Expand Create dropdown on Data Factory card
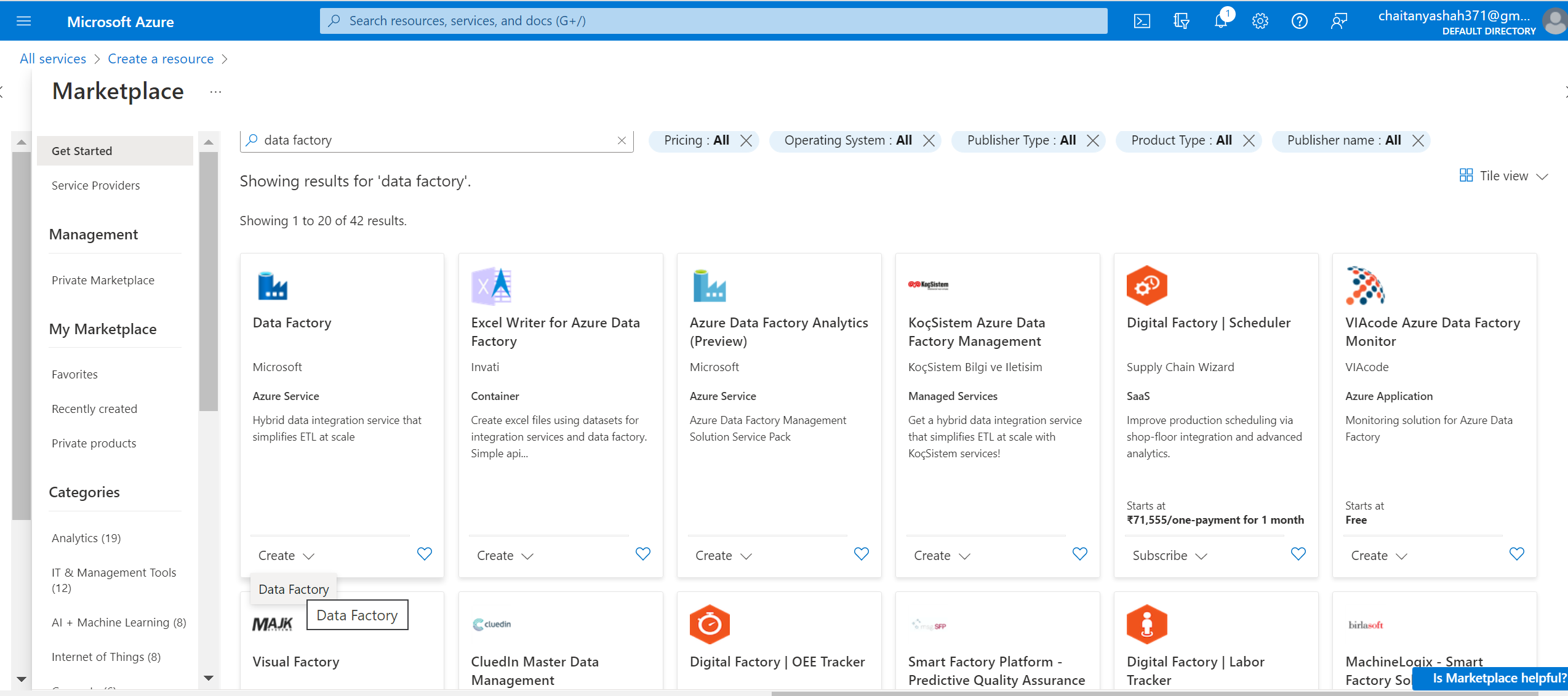 tap(285, 555)
